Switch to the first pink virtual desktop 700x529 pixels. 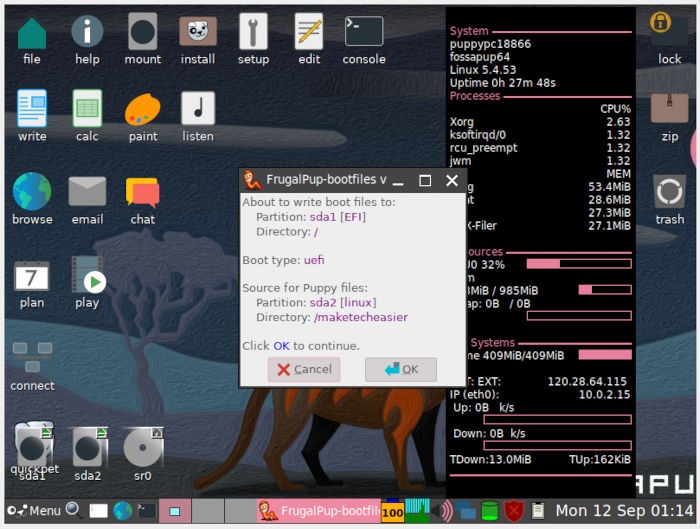point(175,511)
